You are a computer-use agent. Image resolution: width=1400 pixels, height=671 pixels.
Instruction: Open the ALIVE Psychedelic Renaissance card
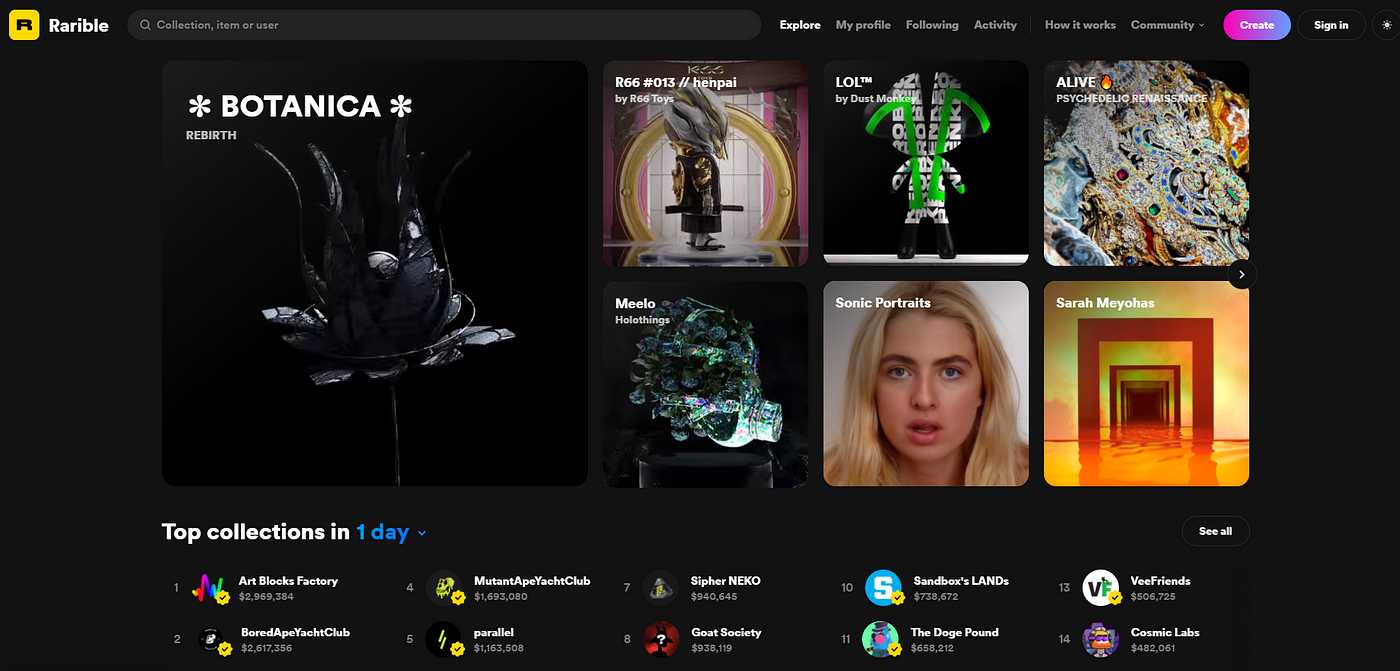coord(1146,163)
